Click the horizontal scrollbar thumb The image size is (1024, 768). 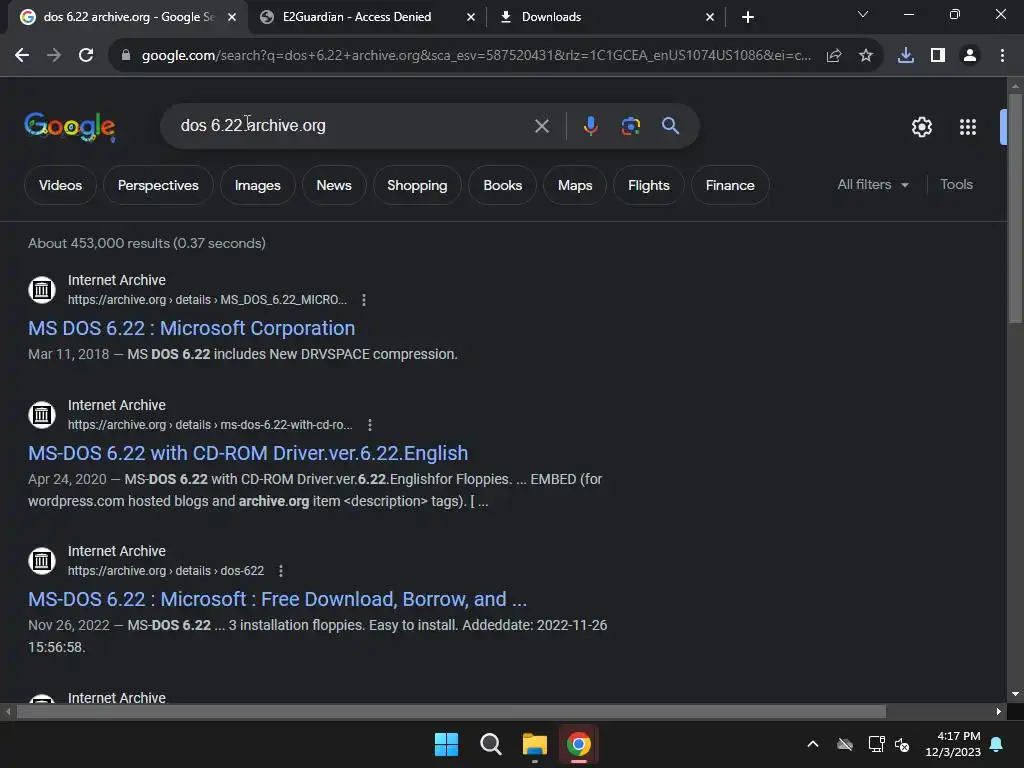[x=451, y=711]
